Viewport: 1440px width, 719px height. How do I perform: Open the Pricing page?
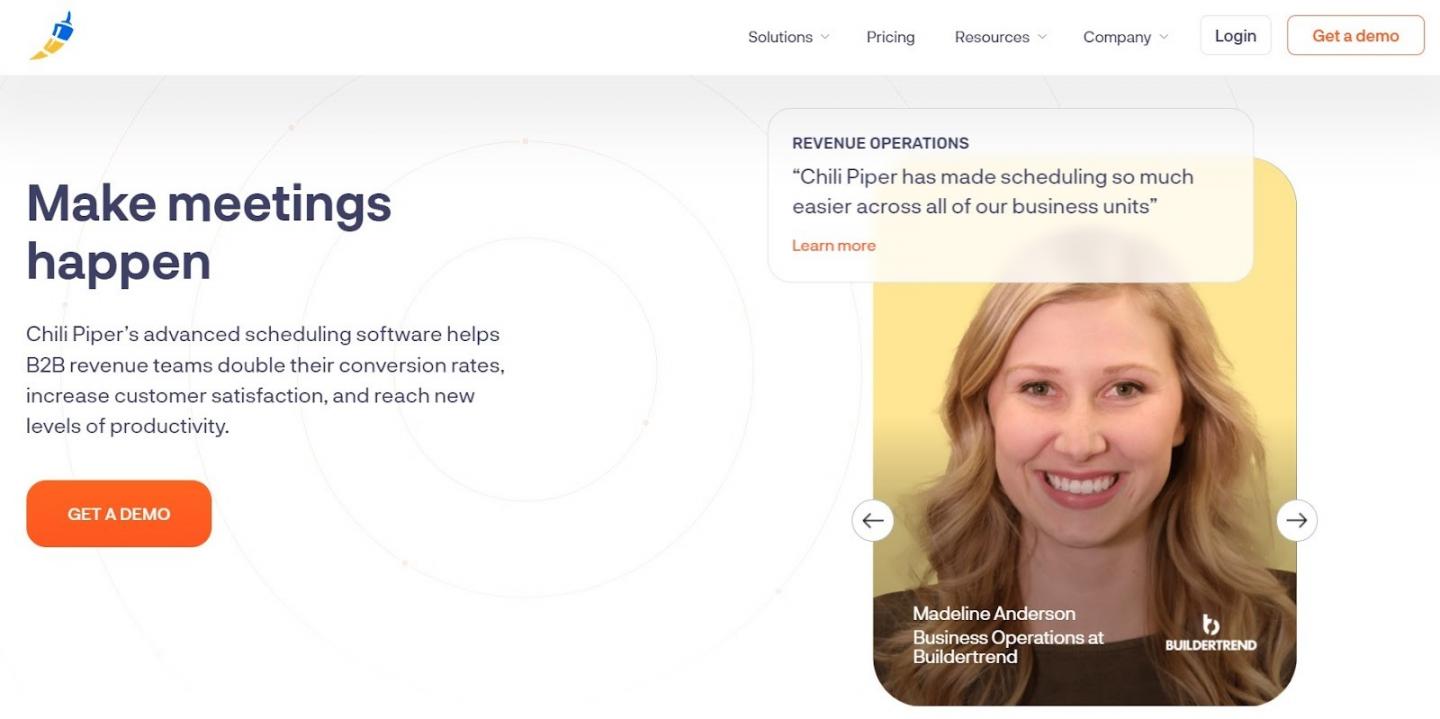890,37
